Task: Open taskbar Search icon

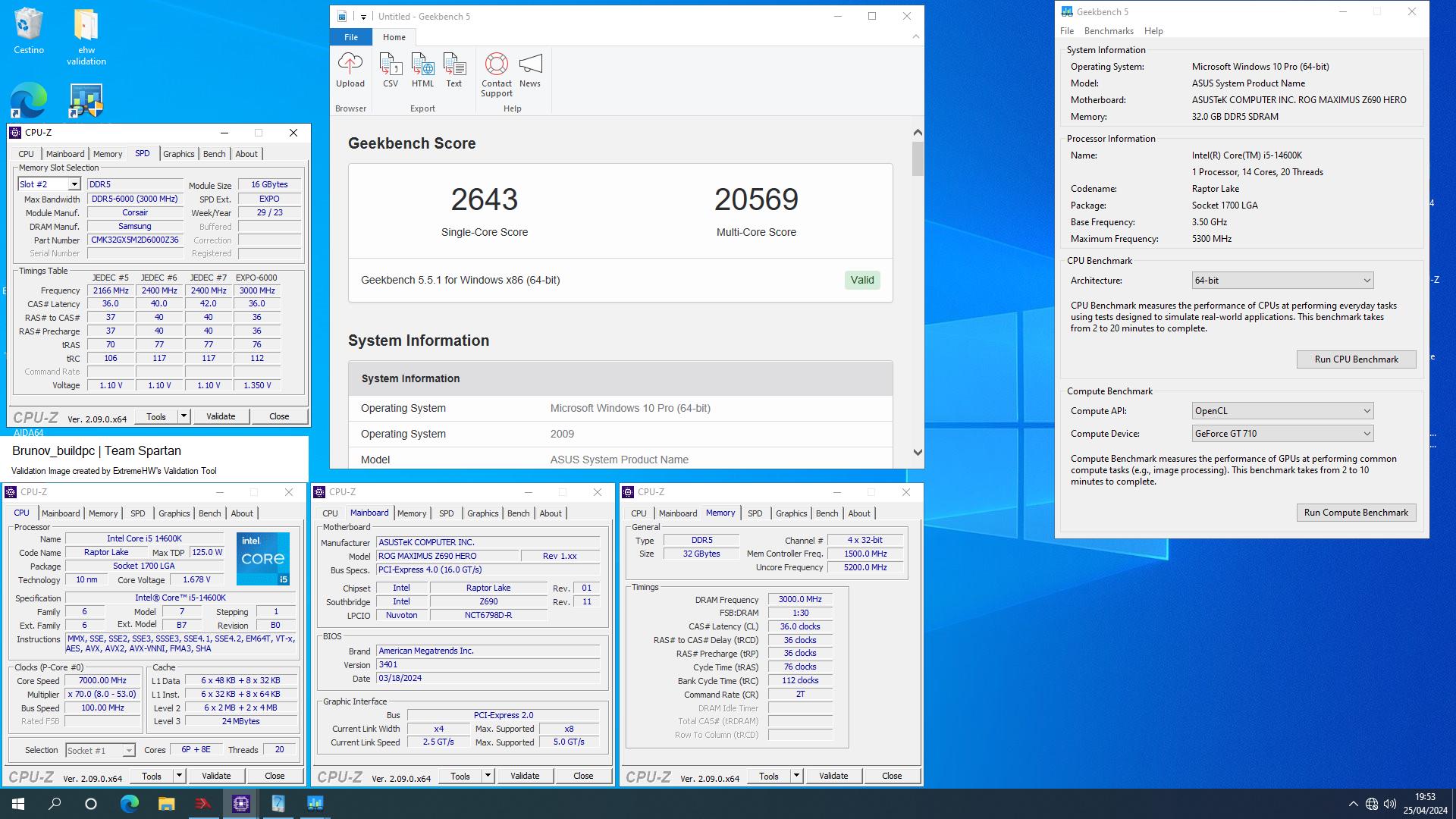Action: [55, 804]
